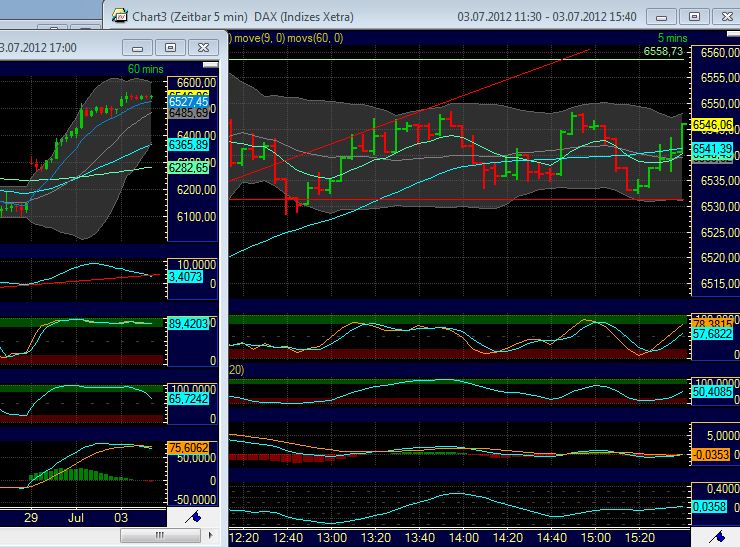Minimize the 60 mins chart window
The height and width of the screenshot is (547, 740).
(x=138, y=47)
